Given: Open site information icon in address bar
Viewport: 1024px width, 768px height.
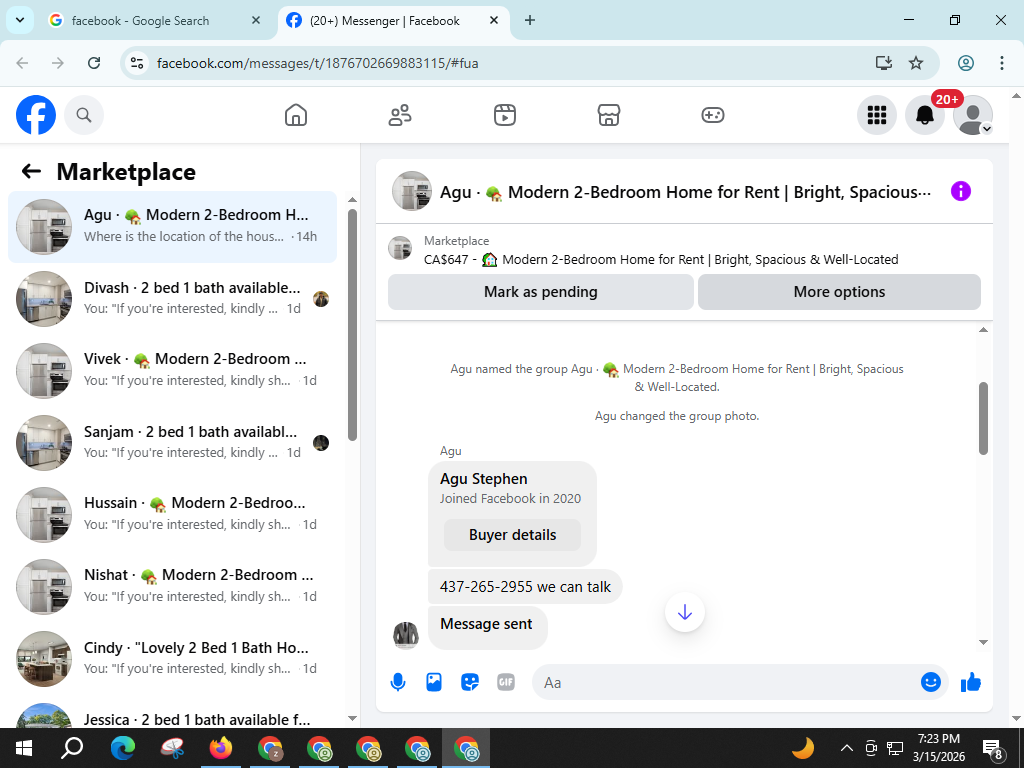Looking at the screenshot, I should point(137,63).
